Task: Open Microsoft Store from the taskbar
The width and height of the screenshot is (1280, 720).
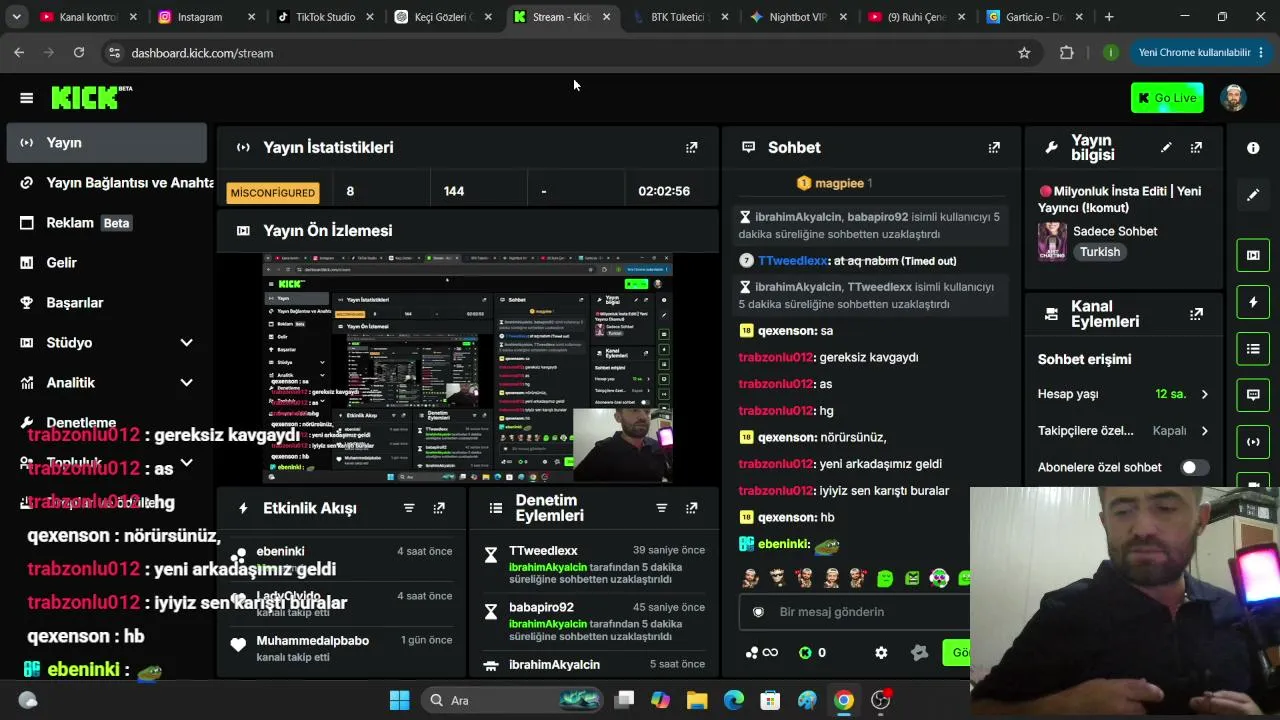Action: coord(770,700)
